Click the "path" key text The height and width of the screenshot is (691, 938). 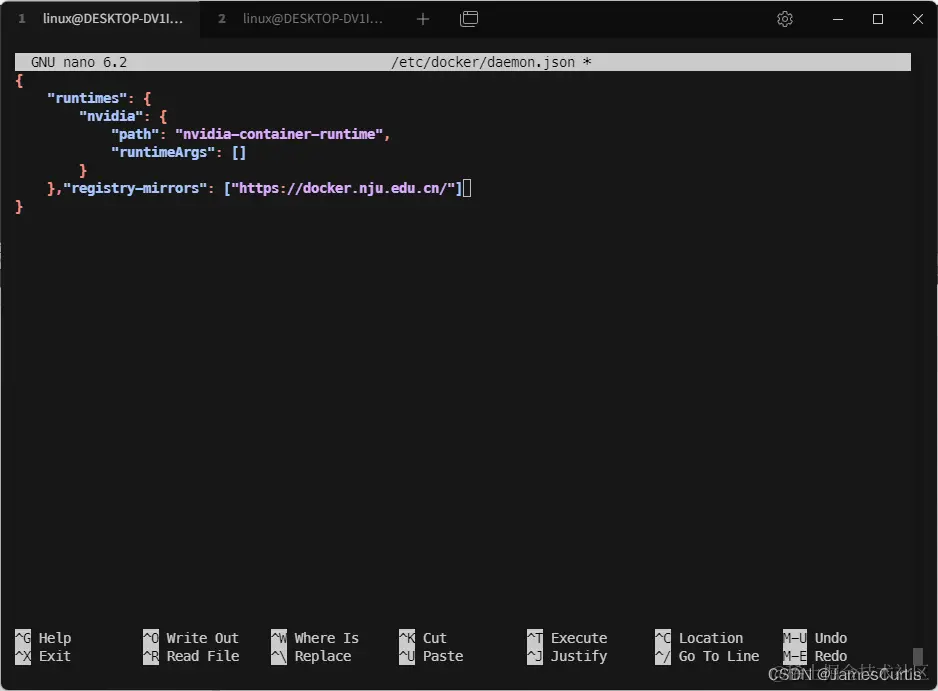point(135,134)
